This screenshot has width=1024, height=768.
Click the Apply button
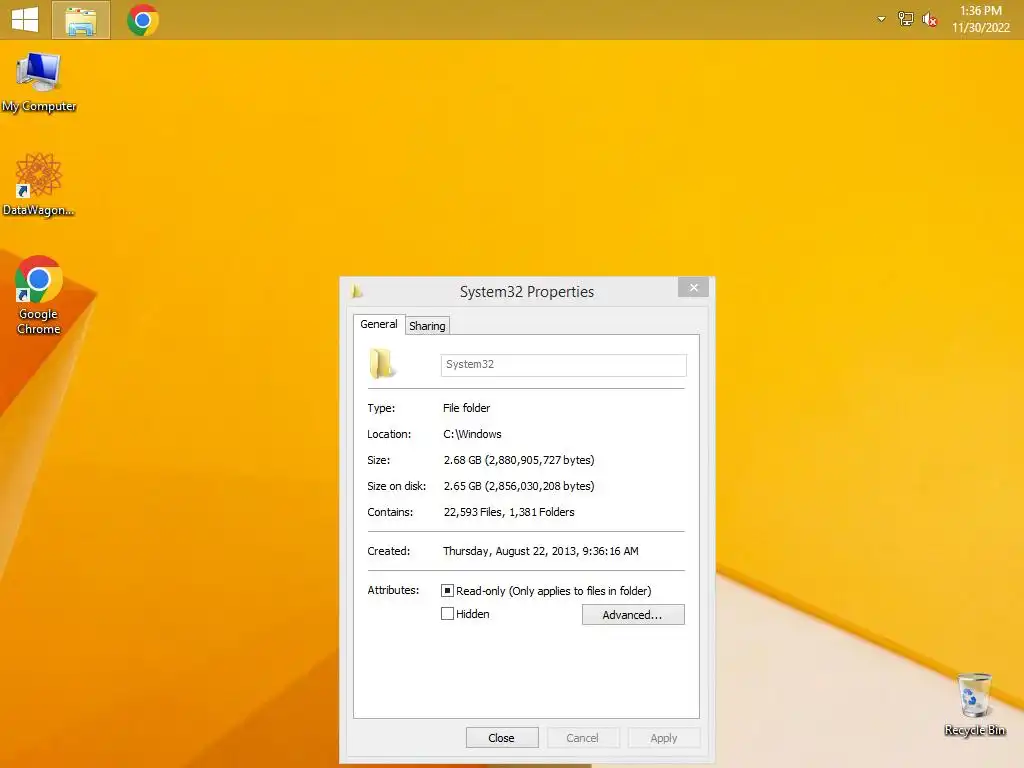coord(664,737)
